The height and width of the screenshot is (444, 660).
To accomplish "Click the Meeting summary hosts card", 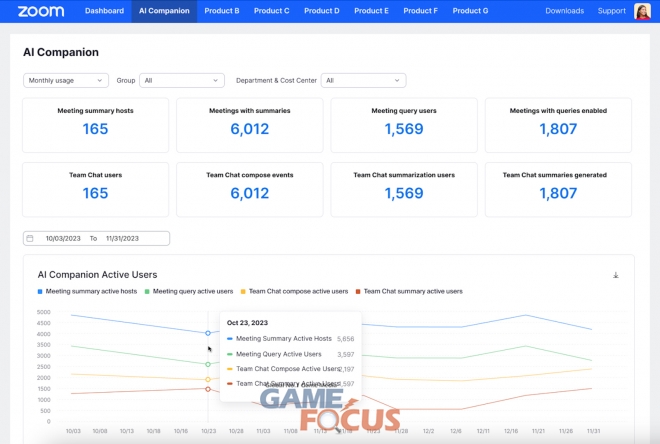I will click(x=96, y=125).
